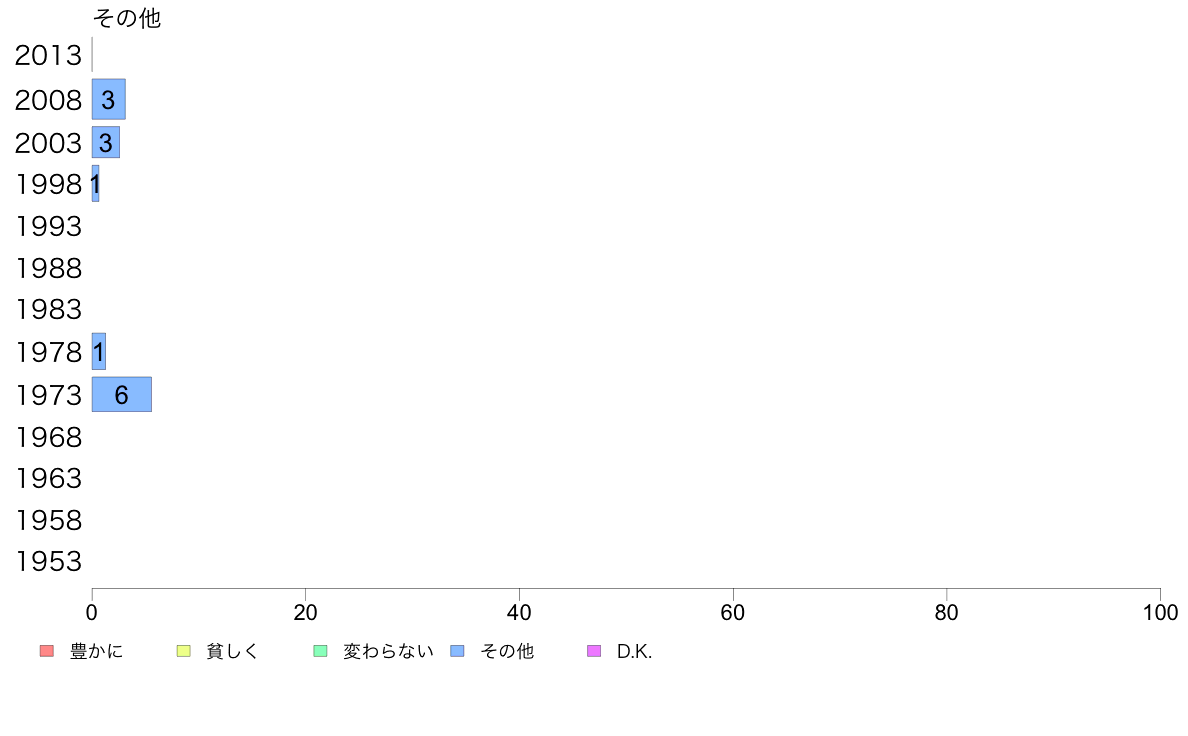Select the 1973 bar showing 6
The image size is (1188, 736).
tap(122, 394)
